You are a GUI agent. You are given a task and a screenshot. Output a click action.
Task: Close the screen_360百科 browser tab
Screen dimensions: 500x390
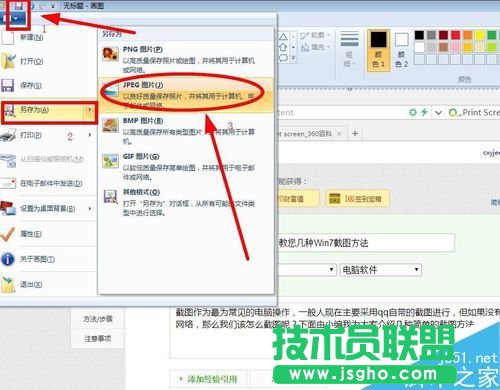[x=339, y=134]
